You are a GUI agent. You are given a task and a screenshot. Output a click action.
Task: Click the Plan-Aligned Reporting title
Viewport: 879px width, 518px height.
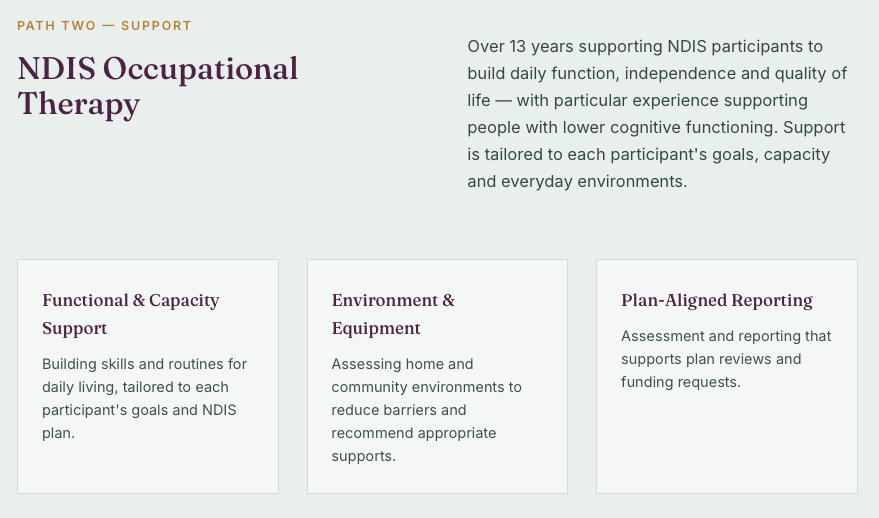point(717,300)
